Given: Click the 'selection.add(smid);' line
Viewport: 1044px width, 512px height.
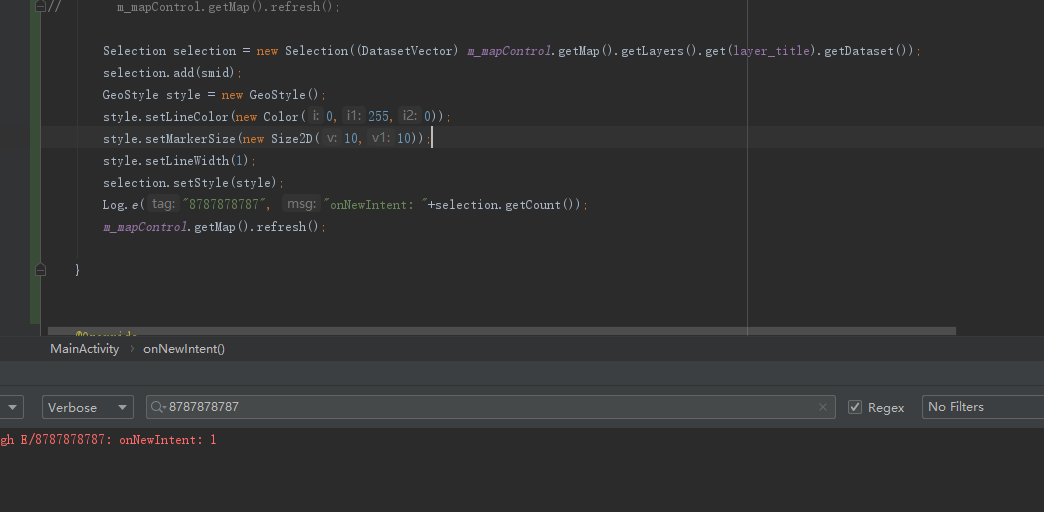Looking at the screenshot, I should (x=172, y=73).
